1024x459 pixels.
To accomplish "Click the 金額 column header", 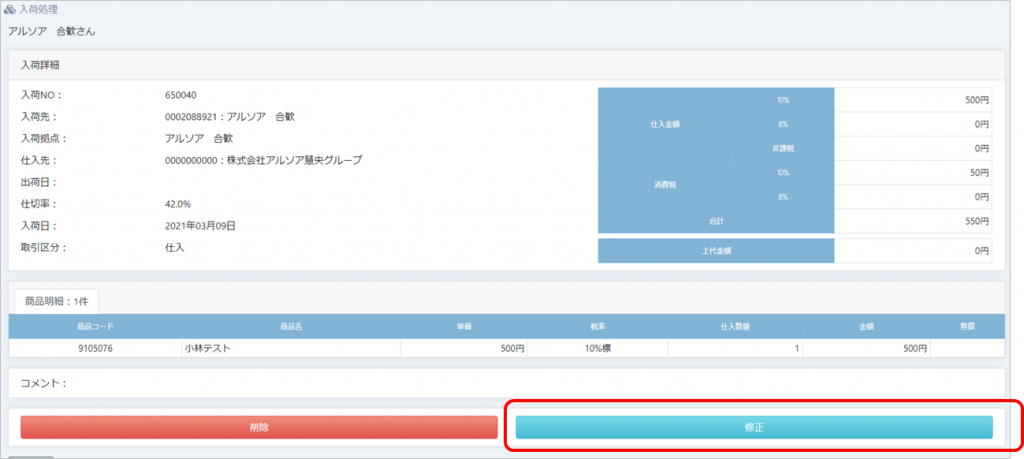I will [865, 326].
